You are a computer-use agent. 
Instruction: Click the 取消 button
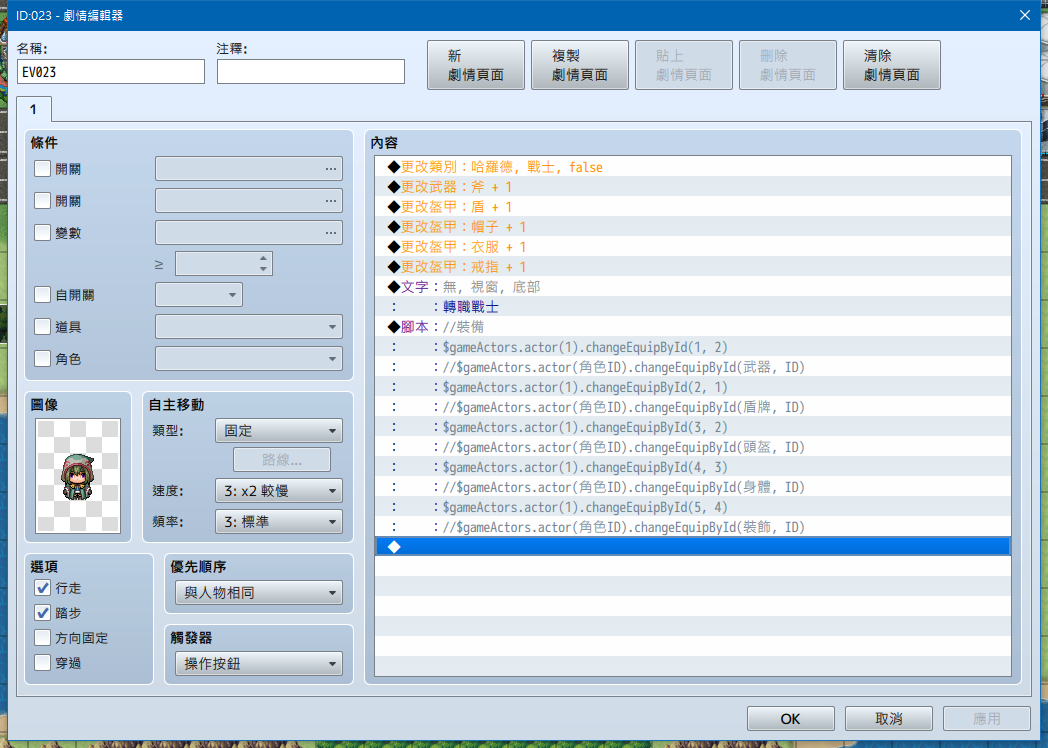[888, 719]
